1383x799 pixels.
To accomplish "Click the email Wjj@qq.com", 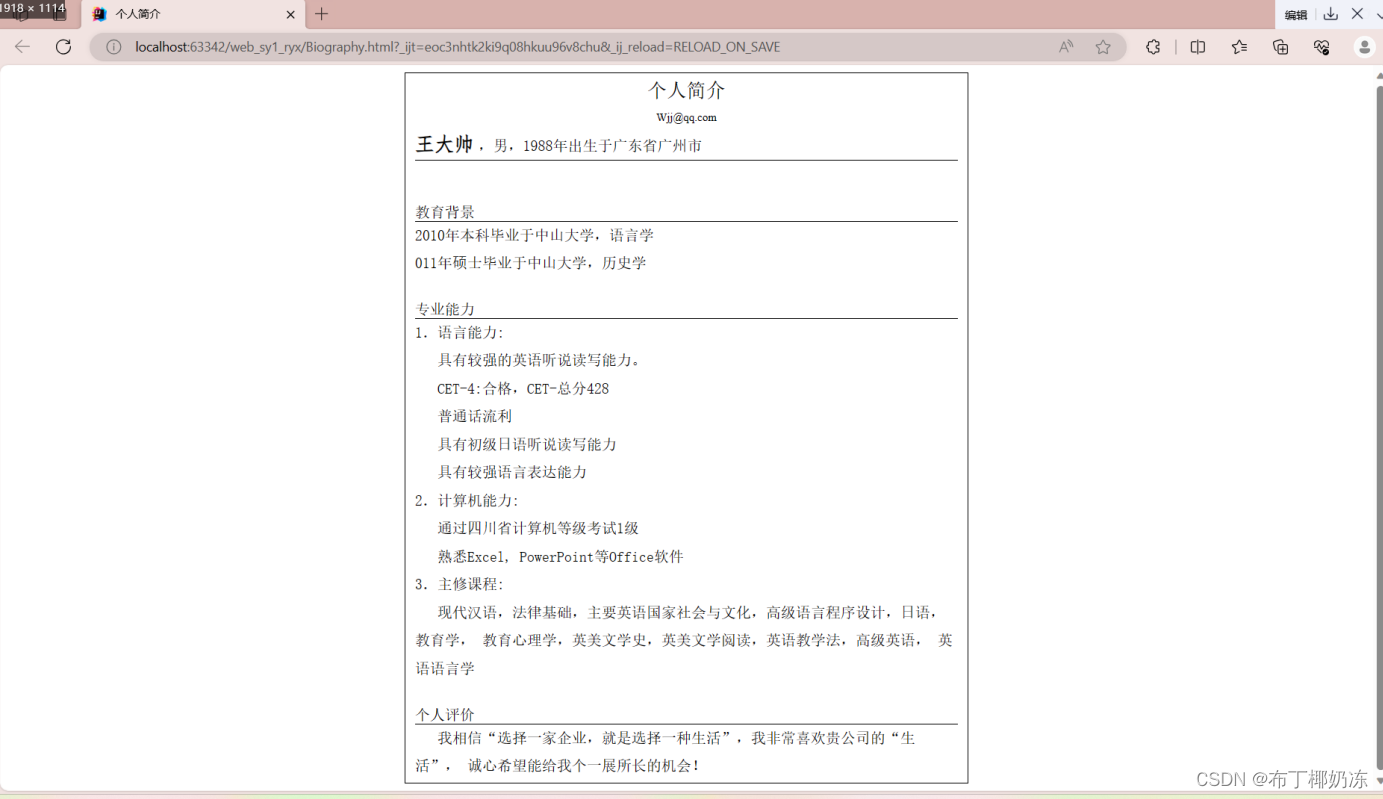I will coord(686,117).
